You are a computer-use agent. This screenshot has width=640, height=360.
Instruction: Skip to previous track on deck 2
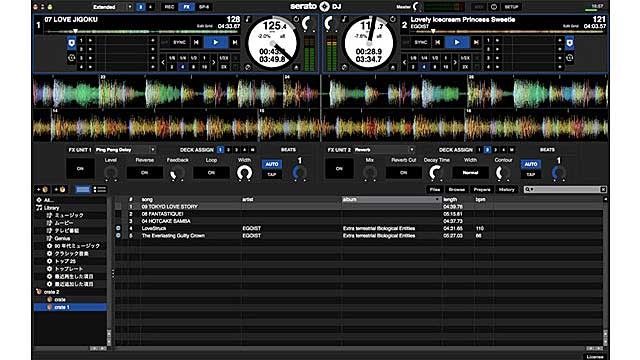438,42
